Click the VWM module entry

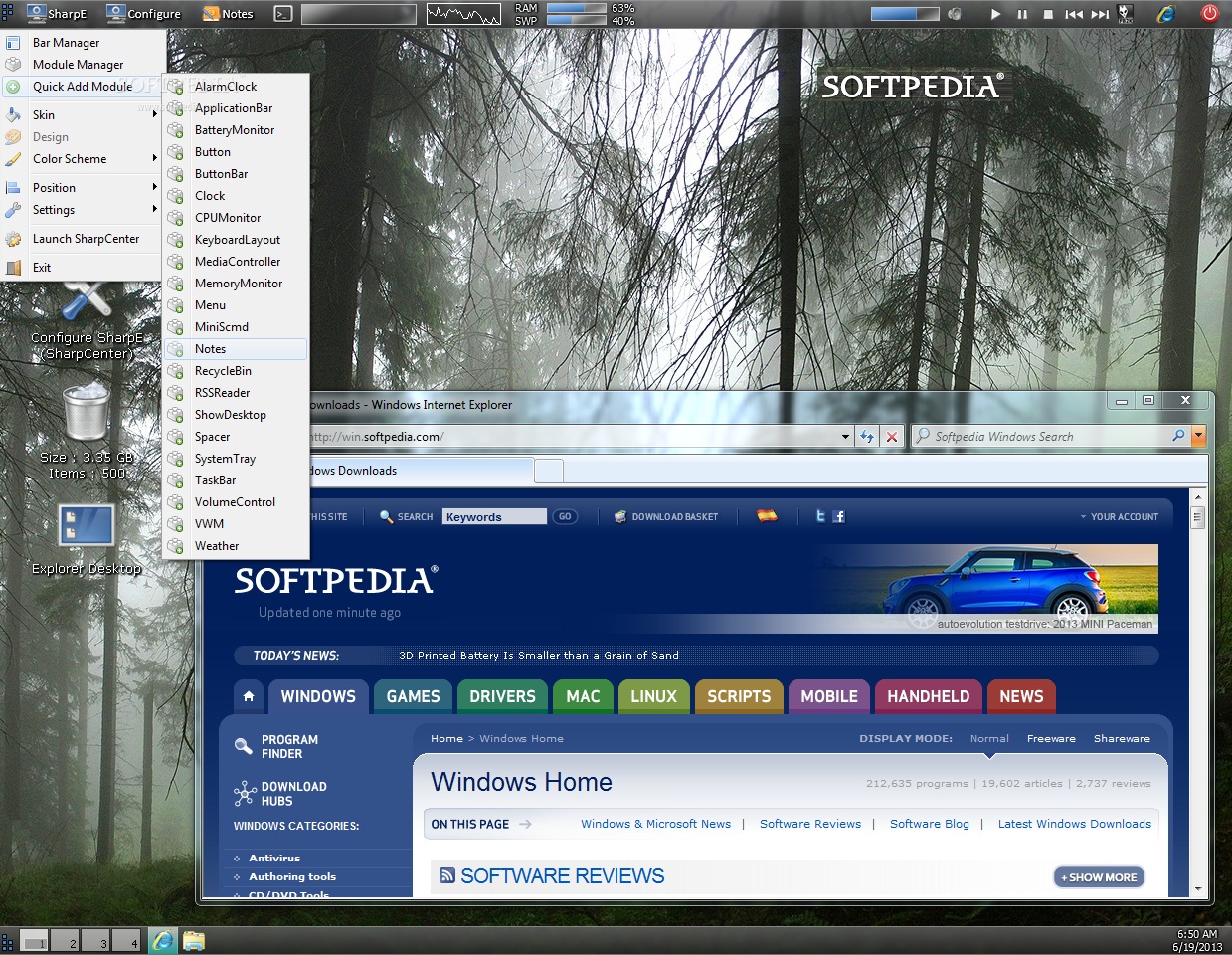coord(236,524)
